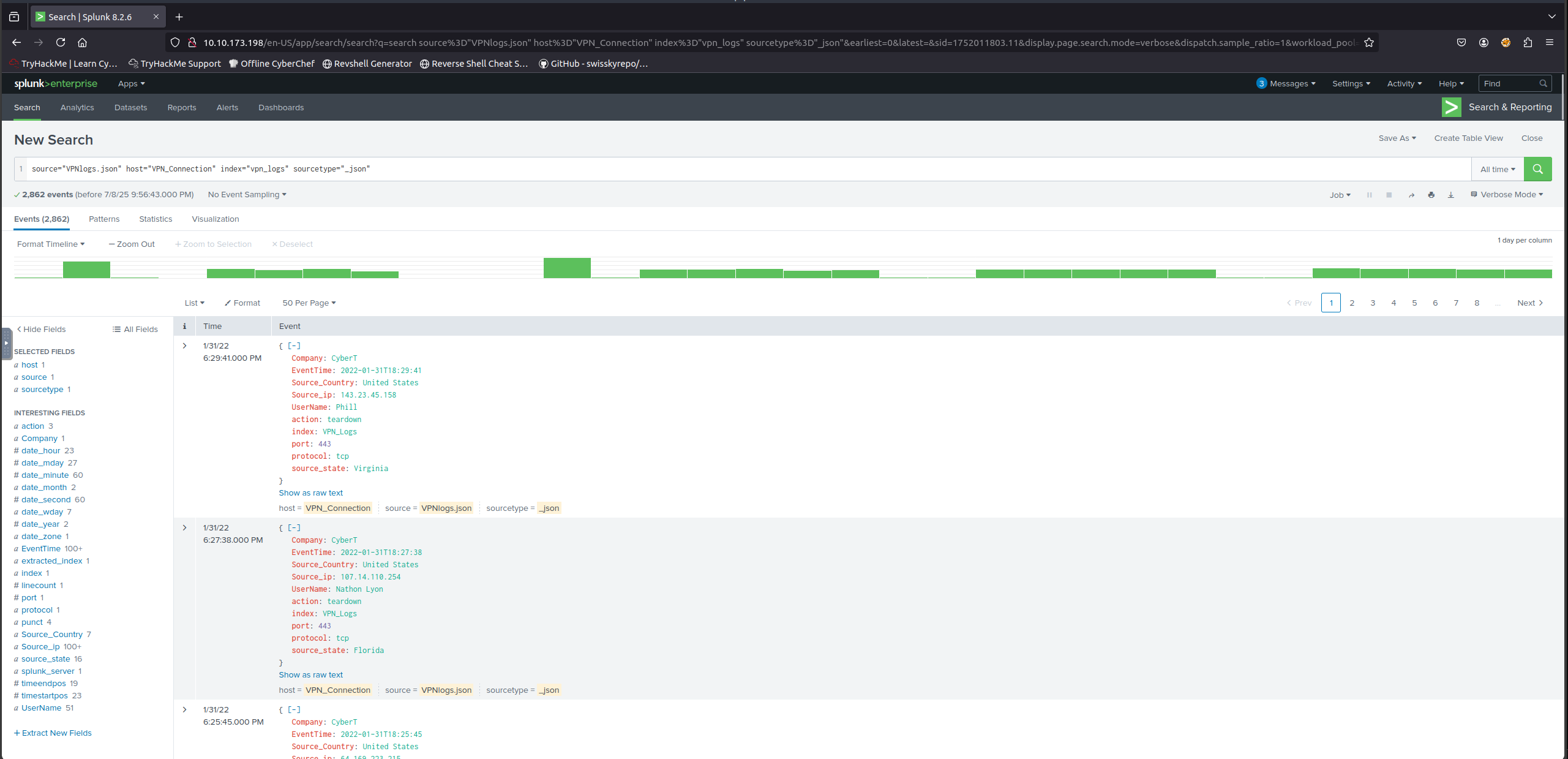Open the Dashboards nav item

pos(281,107)
